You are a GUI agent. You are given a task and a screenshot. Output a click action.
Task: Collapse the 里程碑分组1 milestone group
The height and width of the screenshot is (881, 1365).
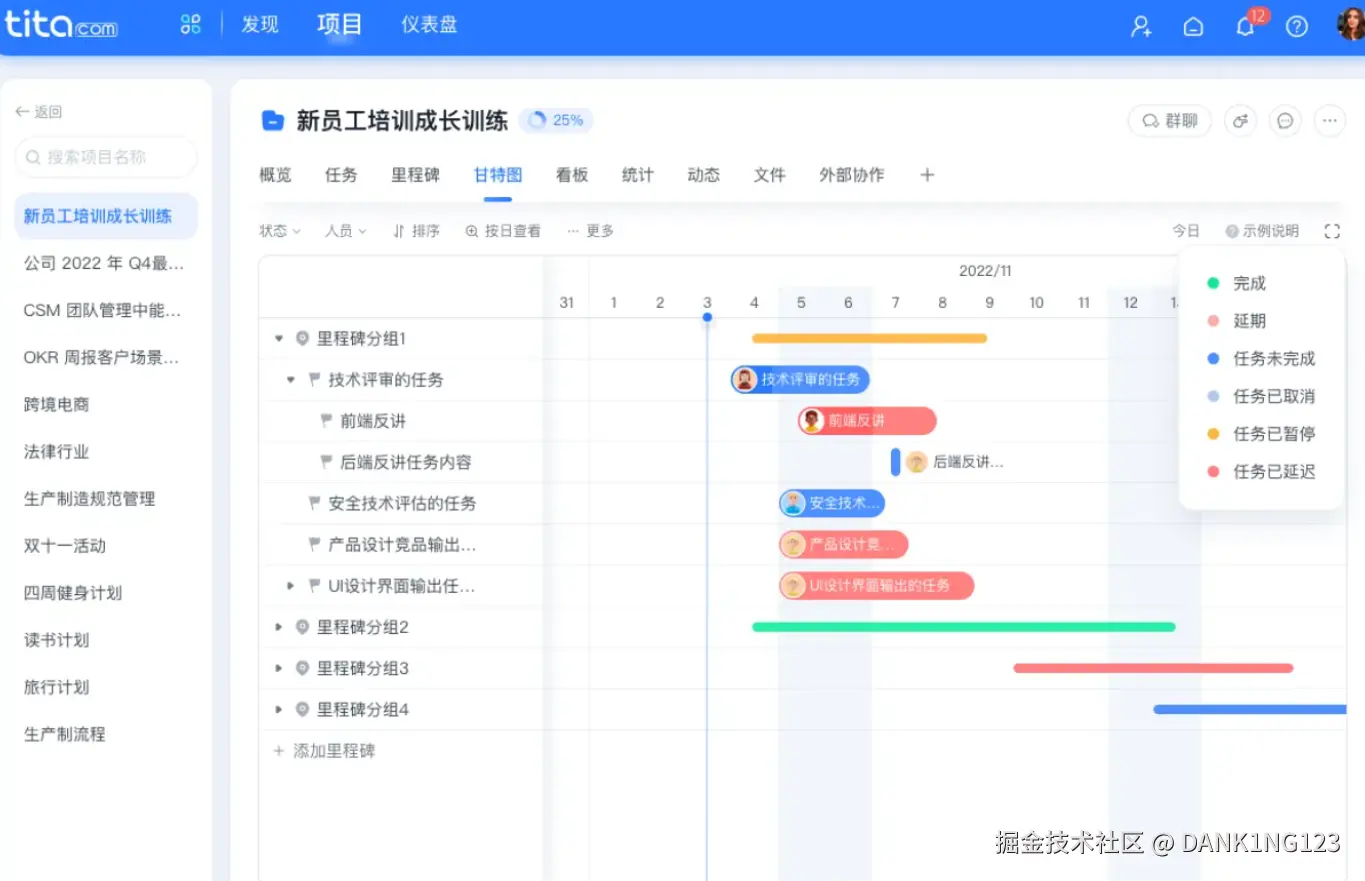[x=279, y=338]
